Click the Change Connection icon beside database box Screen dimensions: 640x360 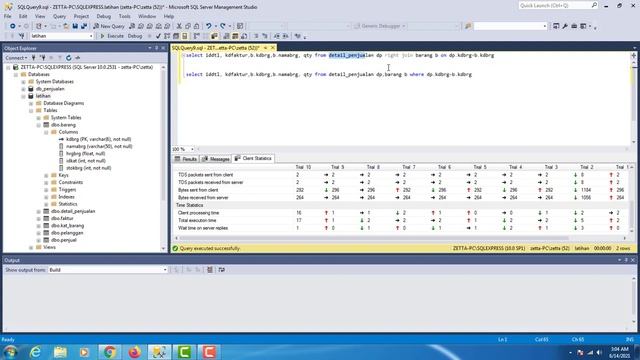pyautogui.click(x=22, y=36)
